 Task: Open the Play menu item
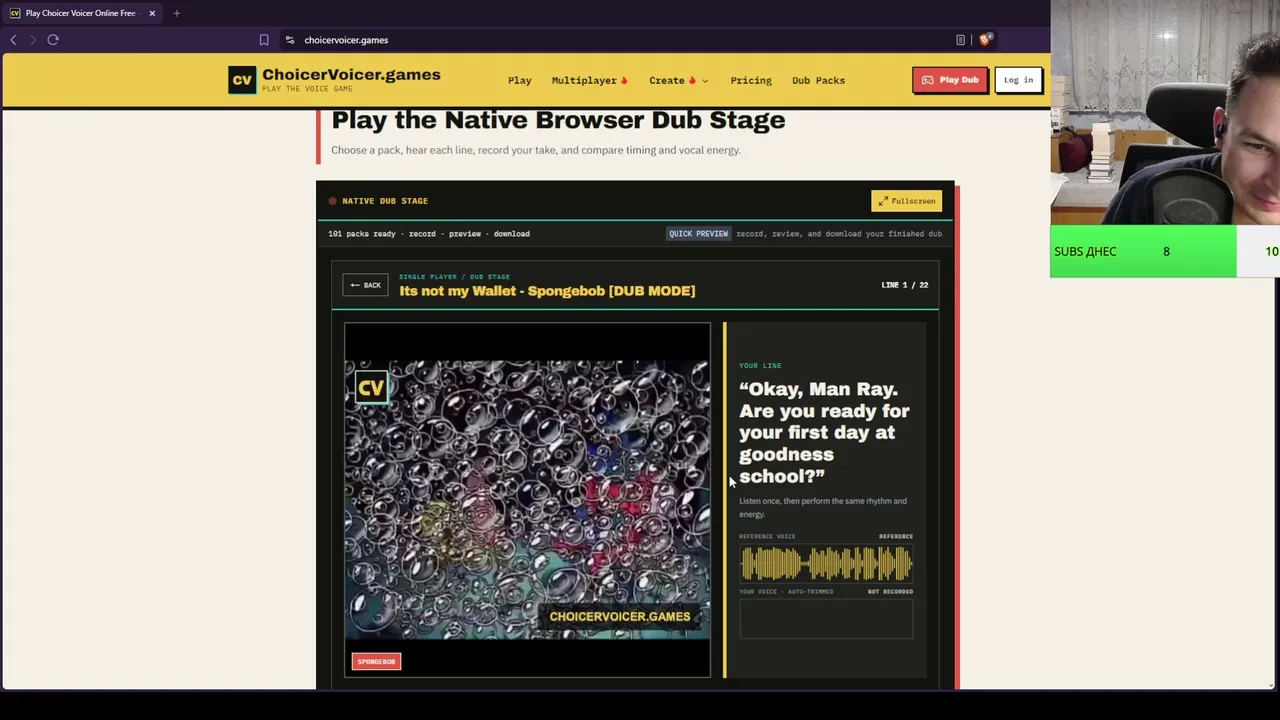coord(519,80)
